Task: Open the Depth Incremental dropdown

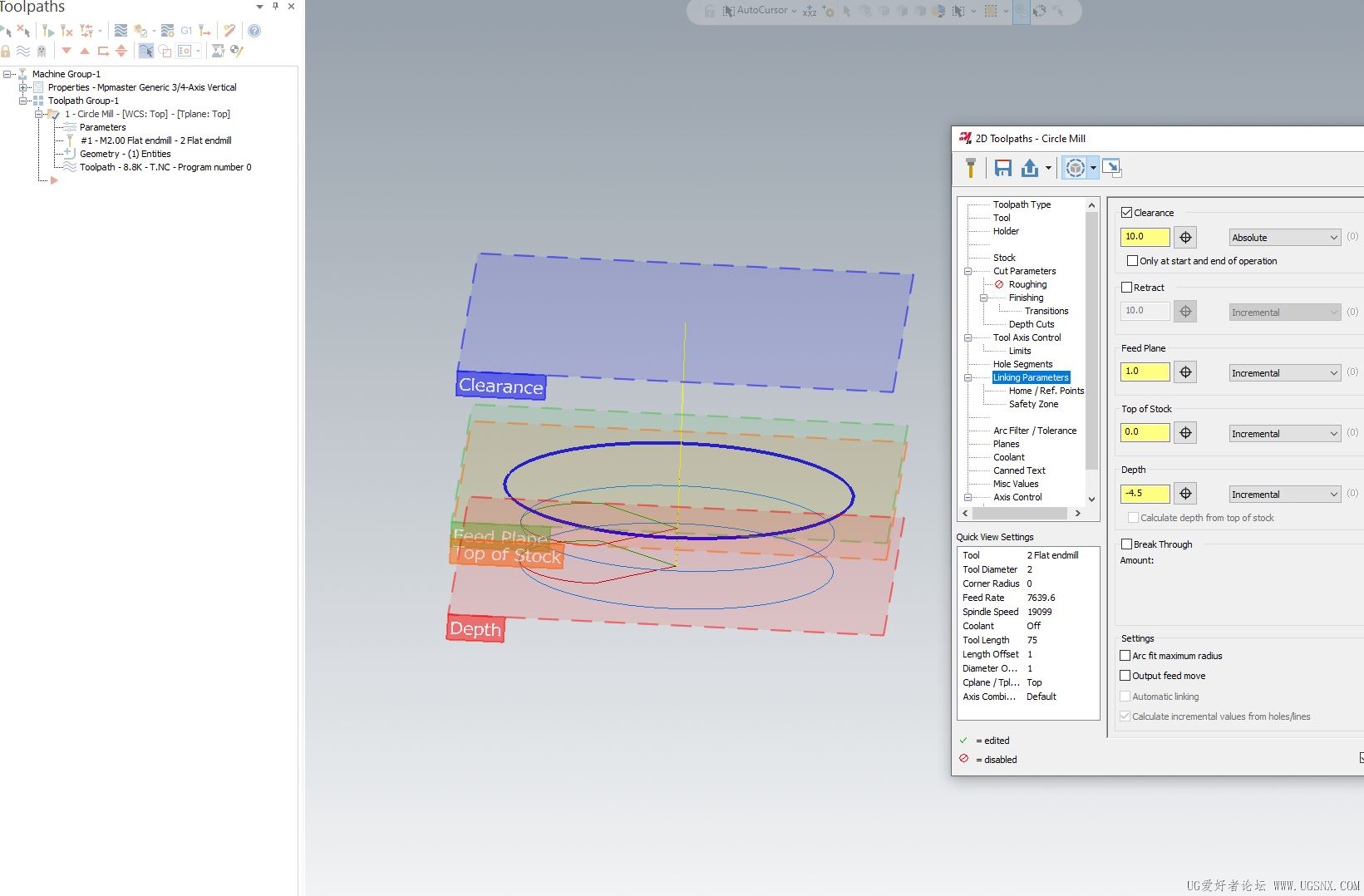Action: 1285,495
